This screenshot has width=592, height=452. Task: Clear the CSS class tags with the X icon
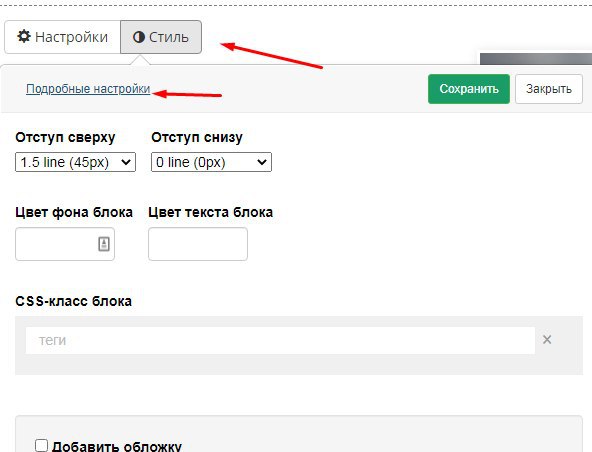(547, 340)
